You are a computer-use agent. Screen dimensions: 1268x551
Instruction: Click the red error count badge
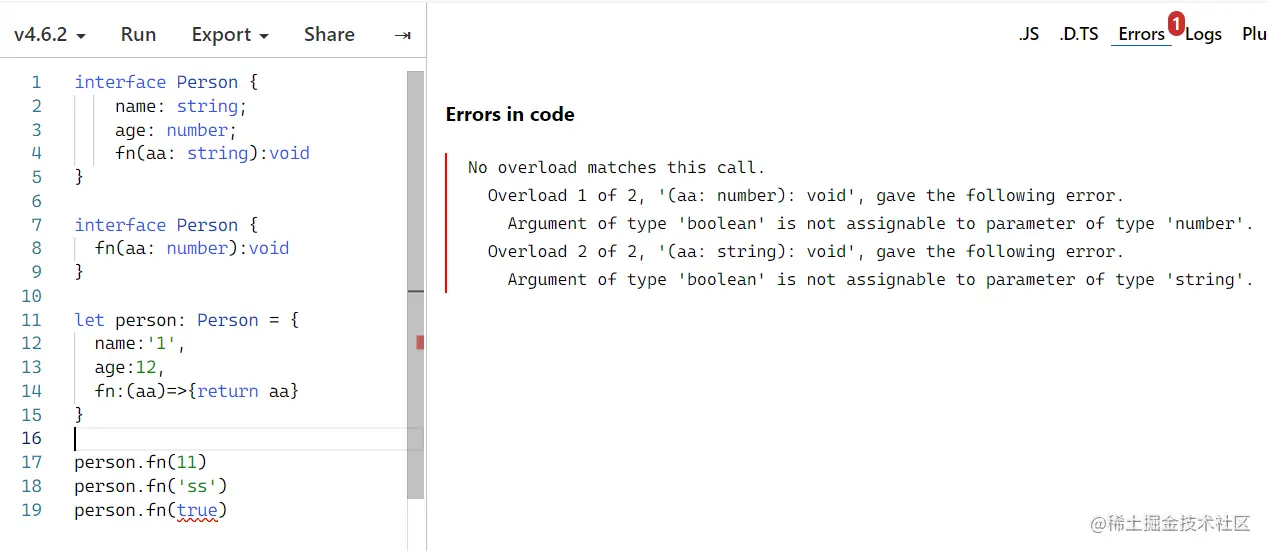[1176, 22]
